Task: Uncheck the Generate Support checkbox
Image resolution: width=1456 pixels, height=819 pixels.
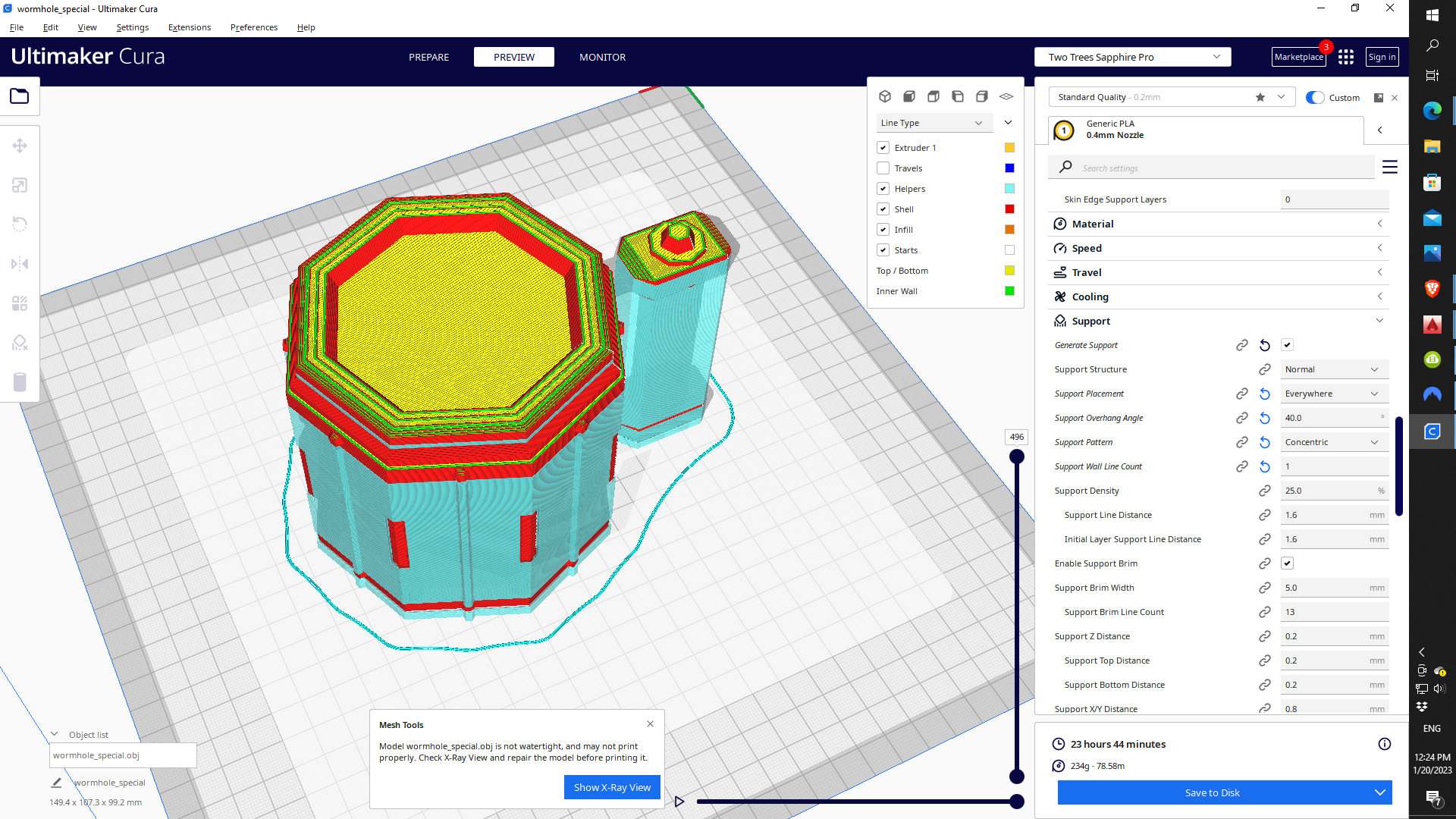Action: coord(1287,345)
